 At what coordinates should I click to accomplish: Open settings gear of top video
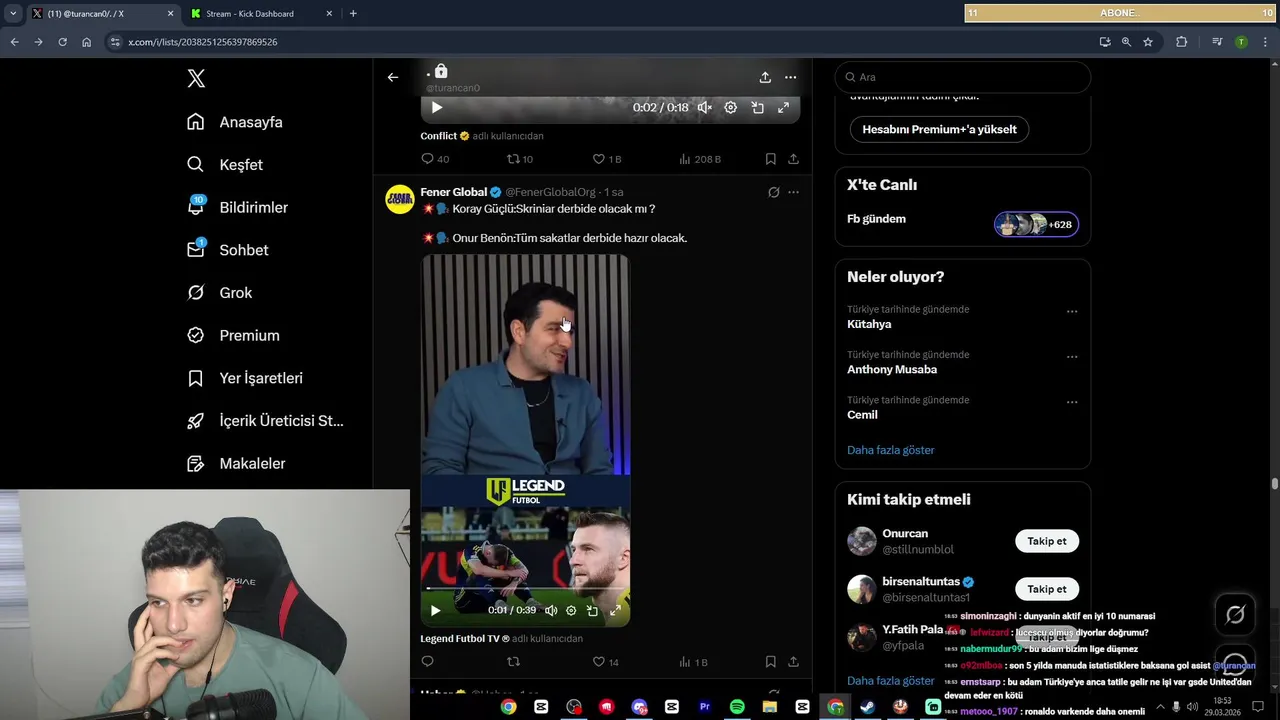point(731,107)
